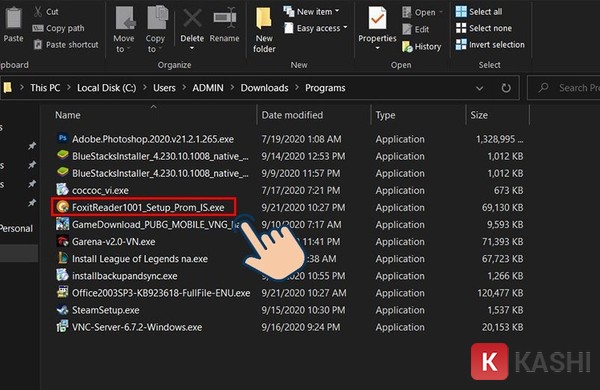This screenshot has height=390, width=600.
Task: Click Select all
Action: click(x=479, y=11)
